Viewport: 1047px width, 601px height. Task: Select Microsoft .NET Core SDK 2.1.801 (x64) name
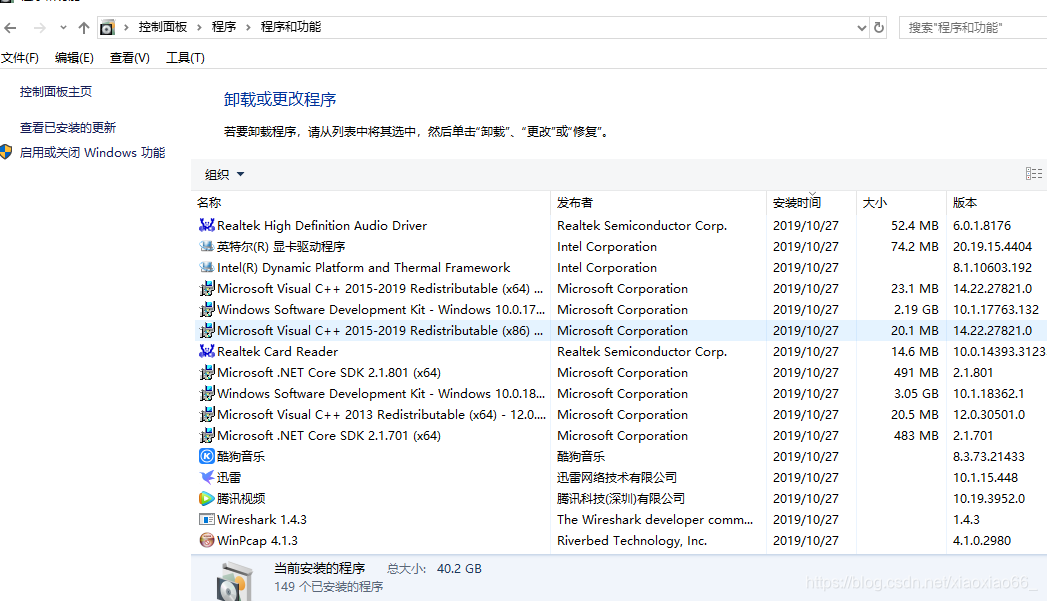(x=329, y=373)
